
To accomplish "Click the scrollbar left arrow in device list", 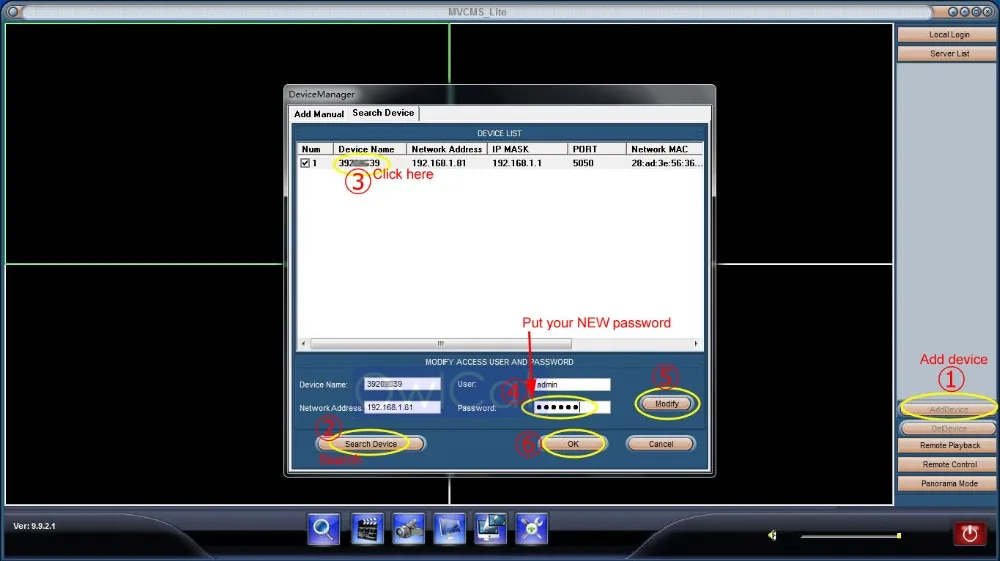I will pyautogui.click(x=304, y=344).
